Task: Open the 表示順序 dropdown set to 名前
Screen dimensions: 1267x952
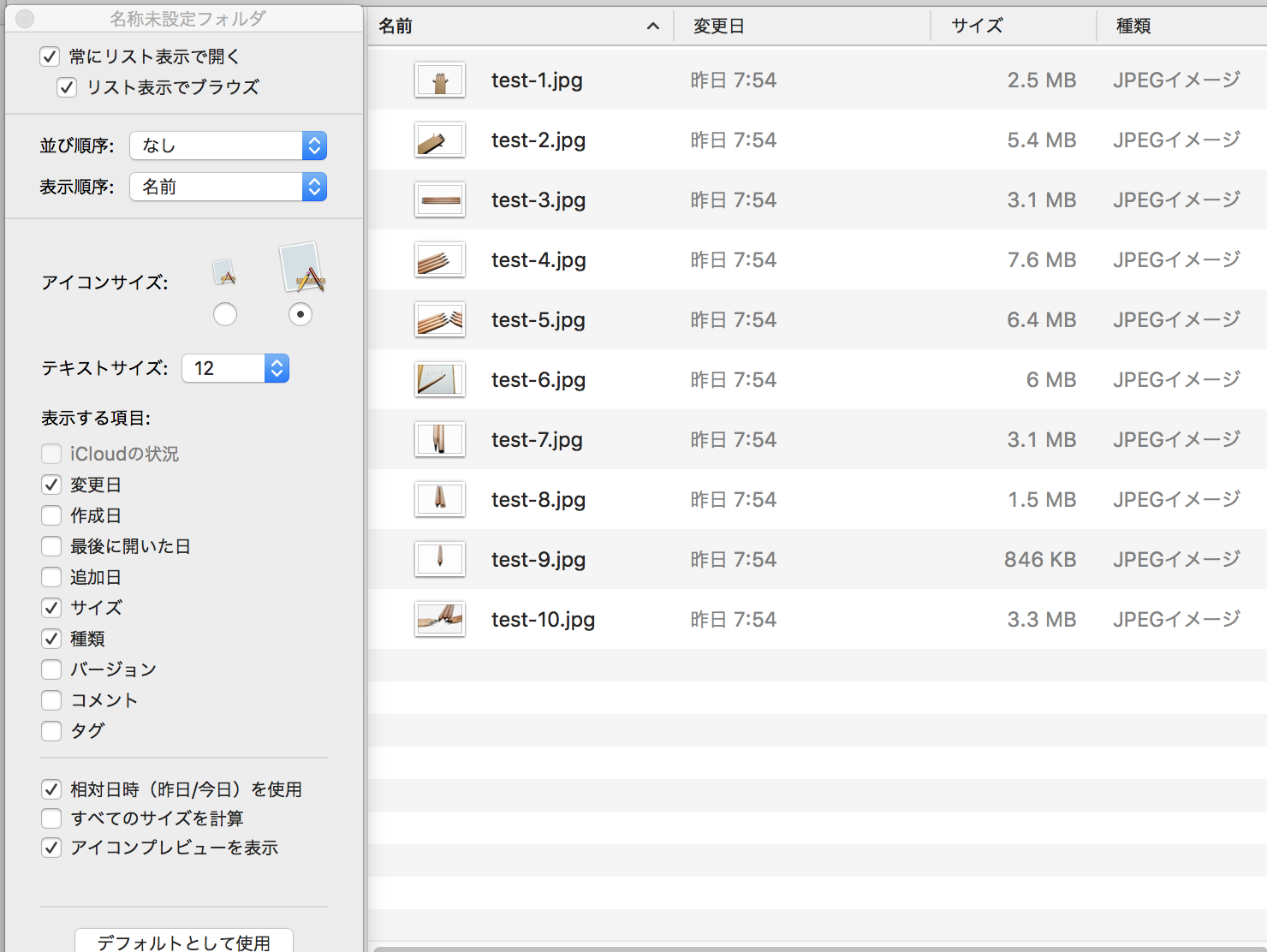Action: coord(228,187)
